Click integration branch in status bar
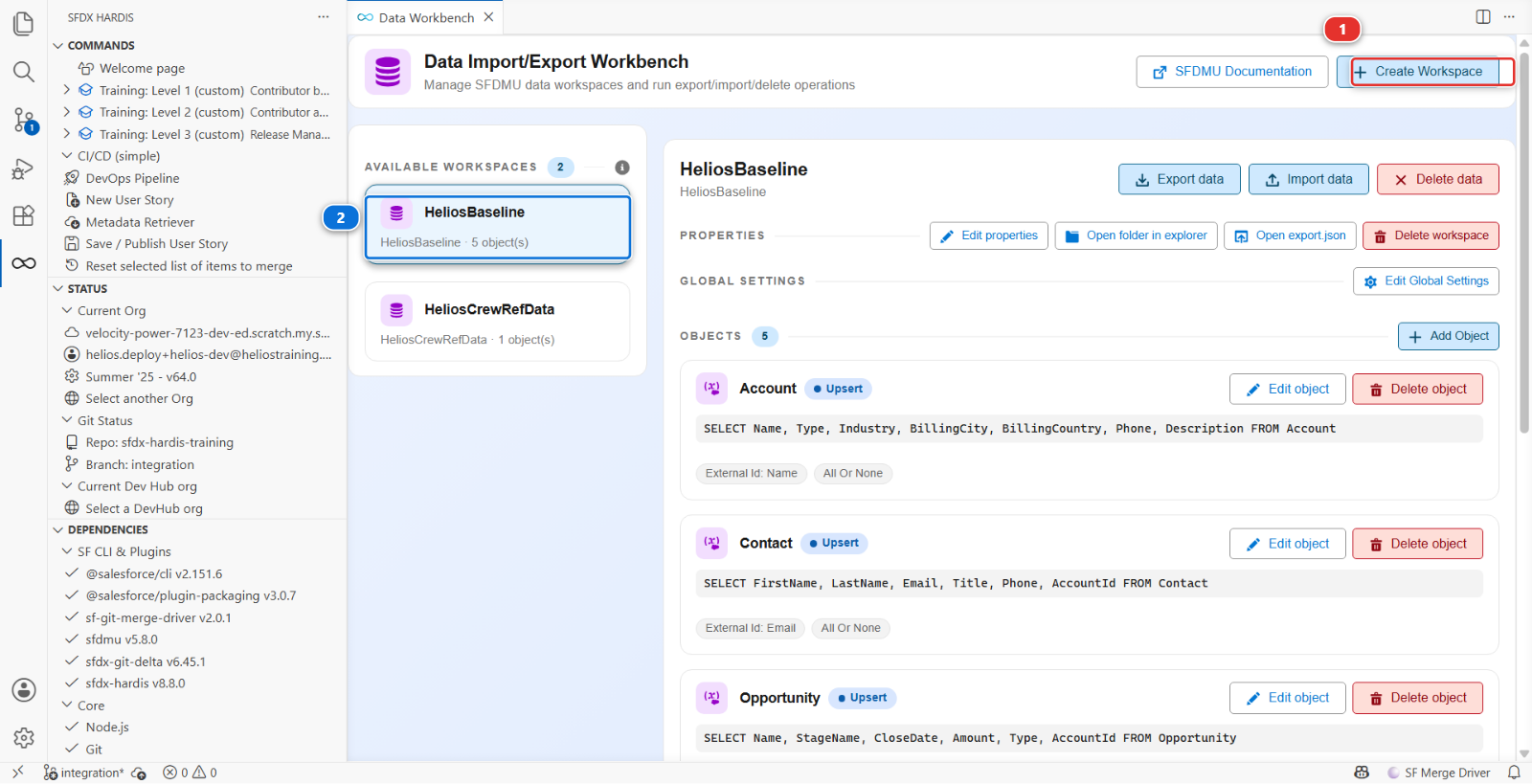 coord(84,773)
